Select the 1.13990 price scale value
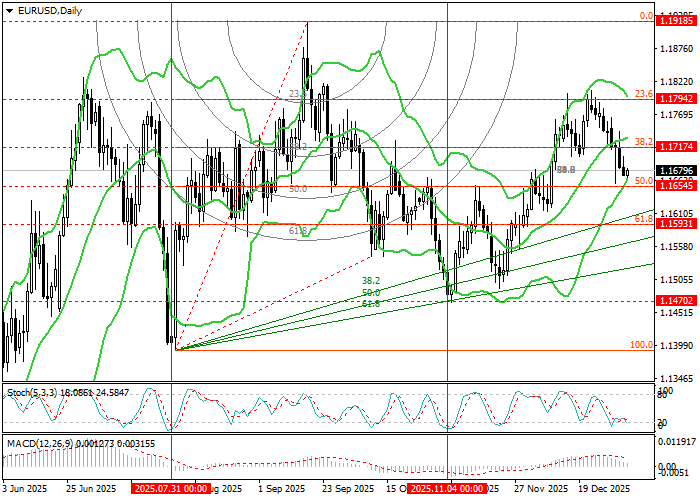The image size is (700, 500). tap(676, 346)
